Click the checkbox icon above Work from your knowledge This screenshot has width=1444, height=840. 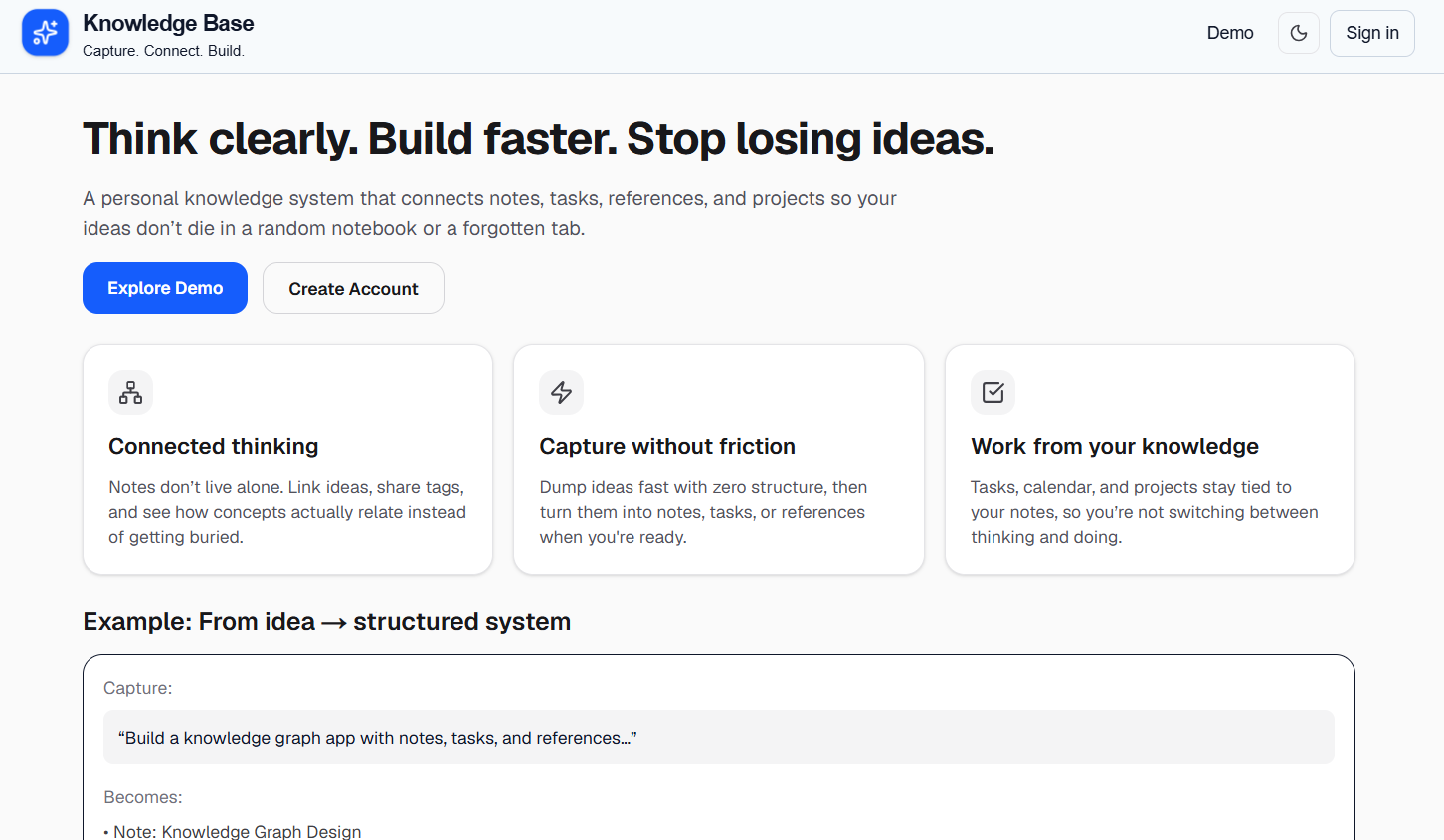point(993,392)
